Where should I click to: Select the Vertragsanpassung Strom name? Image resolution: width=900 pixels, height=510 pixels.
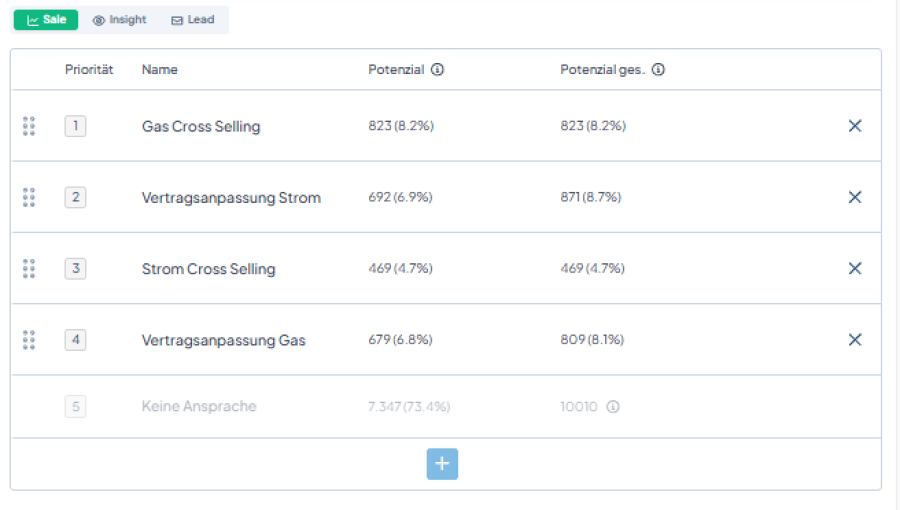[231, 197]
